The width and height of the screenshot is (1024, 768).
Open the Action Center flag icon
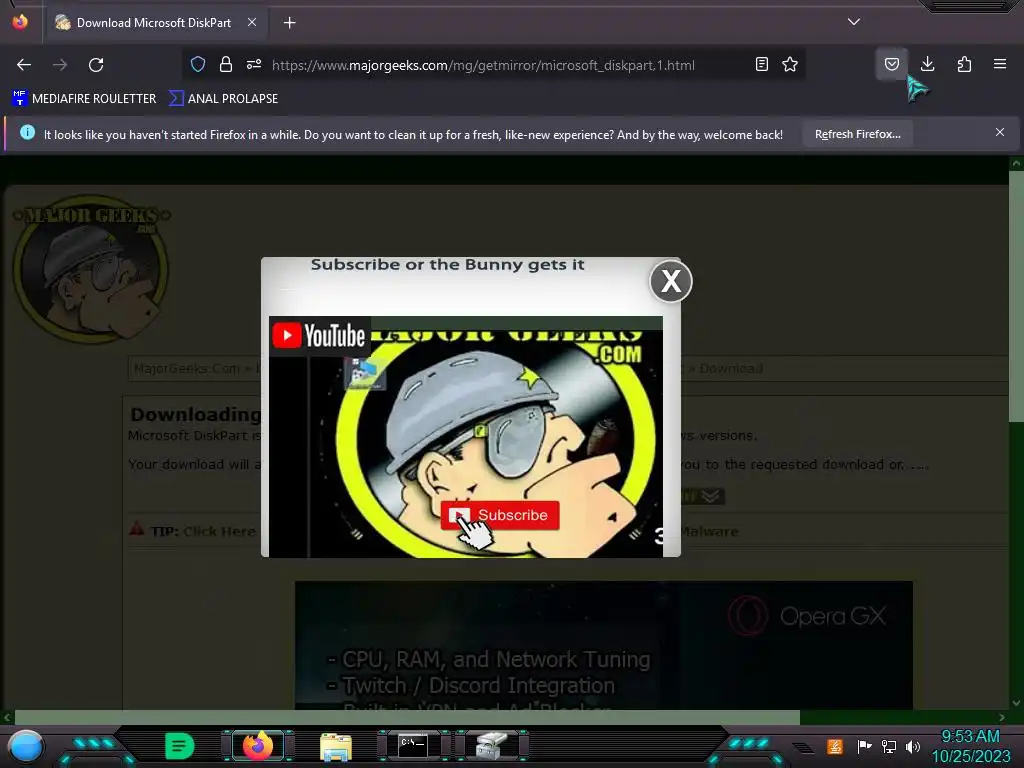pyautogui.click(x=864, y=746)
